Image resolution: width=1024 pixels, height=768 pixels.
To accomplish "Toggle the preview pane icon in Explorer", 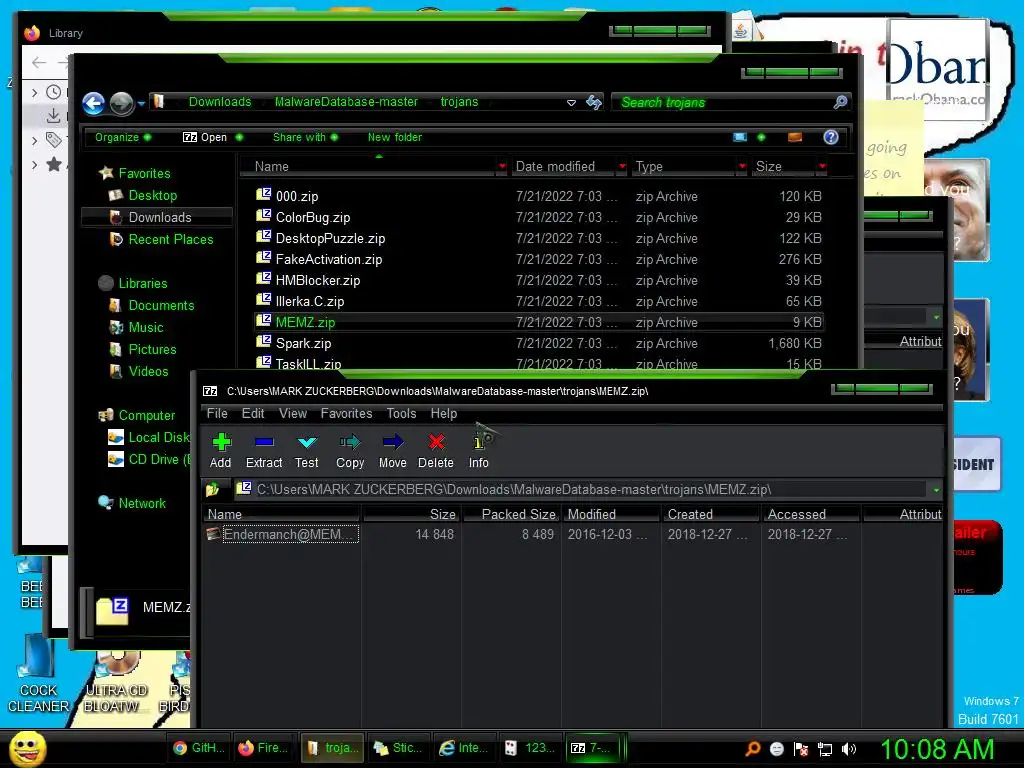I will tap(795, 137).
